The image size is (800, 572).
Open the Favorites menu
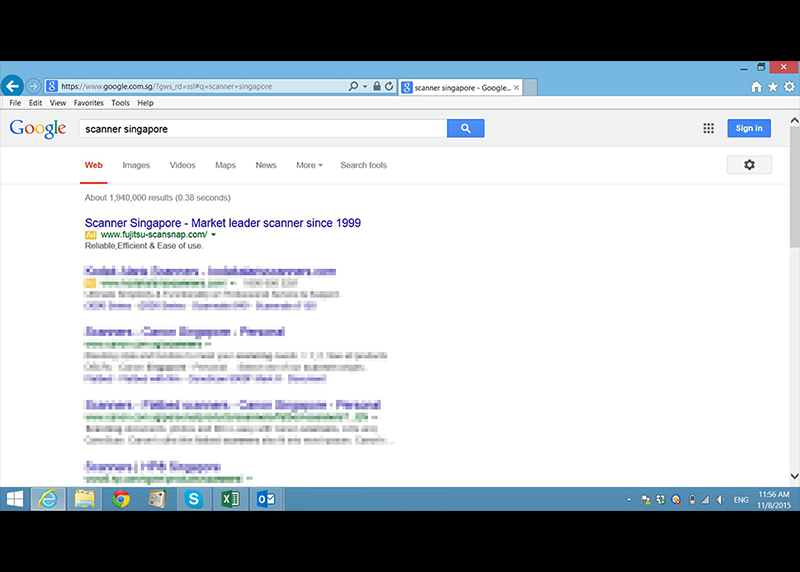point(88,103)
